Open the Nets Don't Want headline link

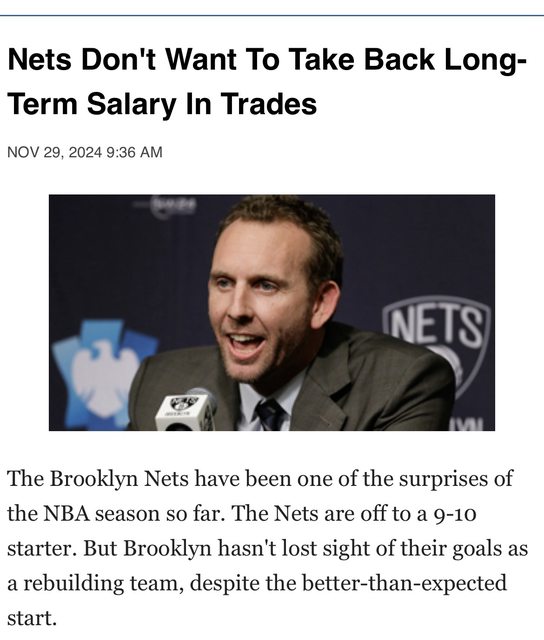(x=267, y=81)
